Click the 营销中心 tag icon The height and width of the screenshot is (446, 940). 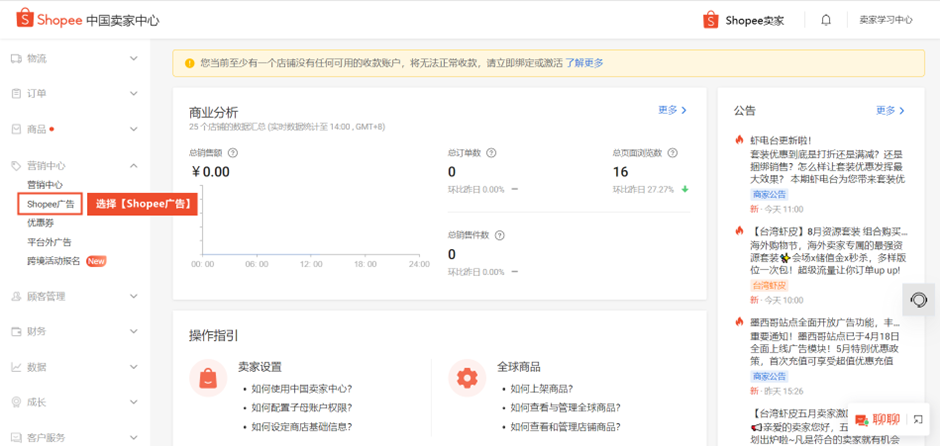point(16,165)
